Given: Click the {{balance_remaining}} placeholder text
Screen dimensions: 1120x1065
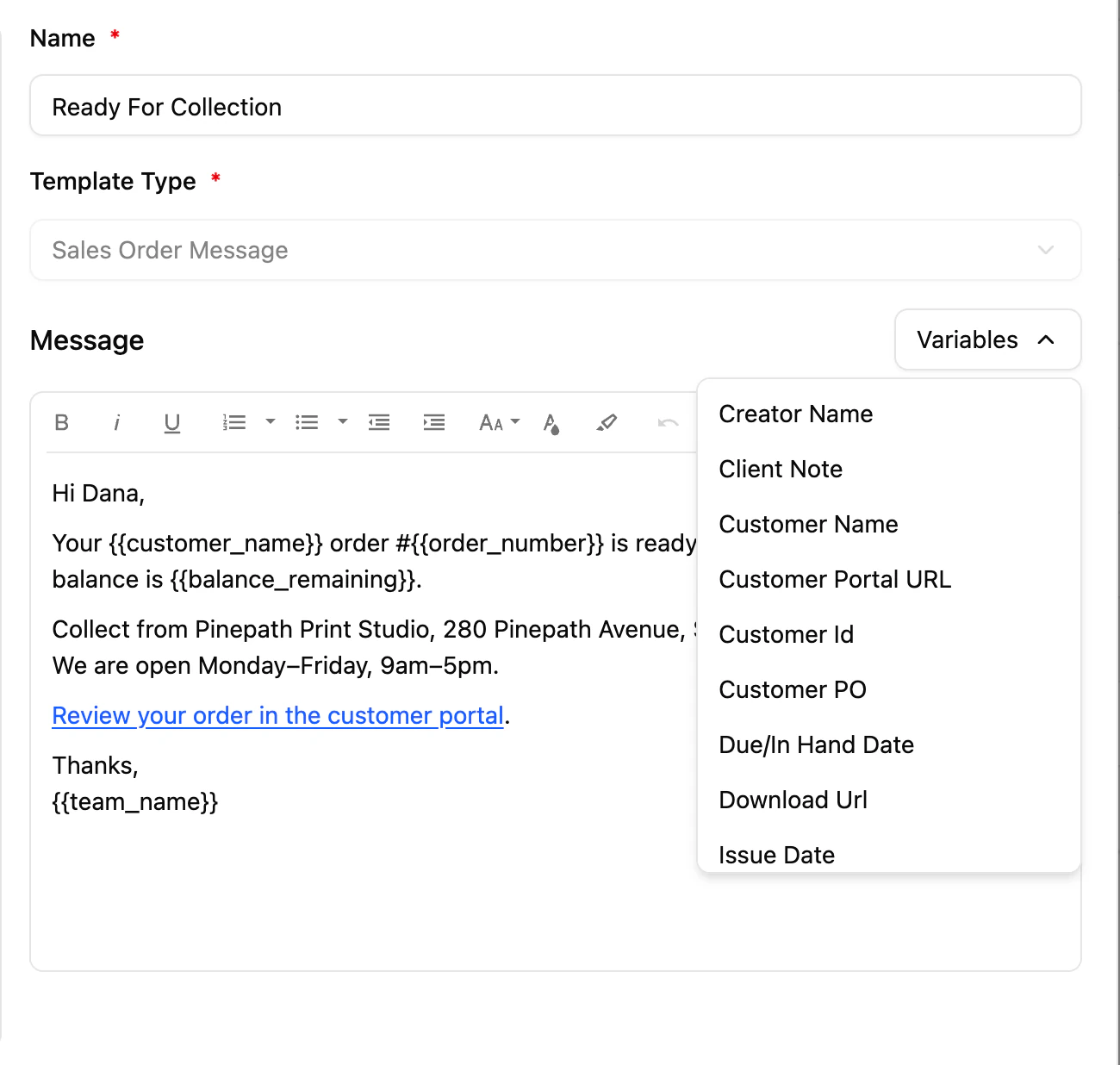Looking at the screenshot, I should click(294, 580).
